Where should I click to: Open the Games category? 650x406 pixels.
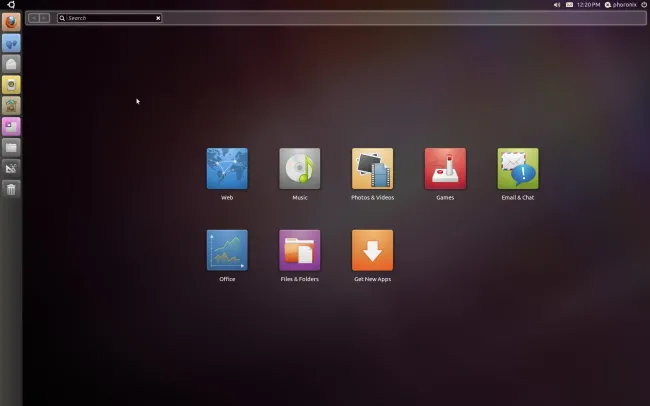click(445, 169)
